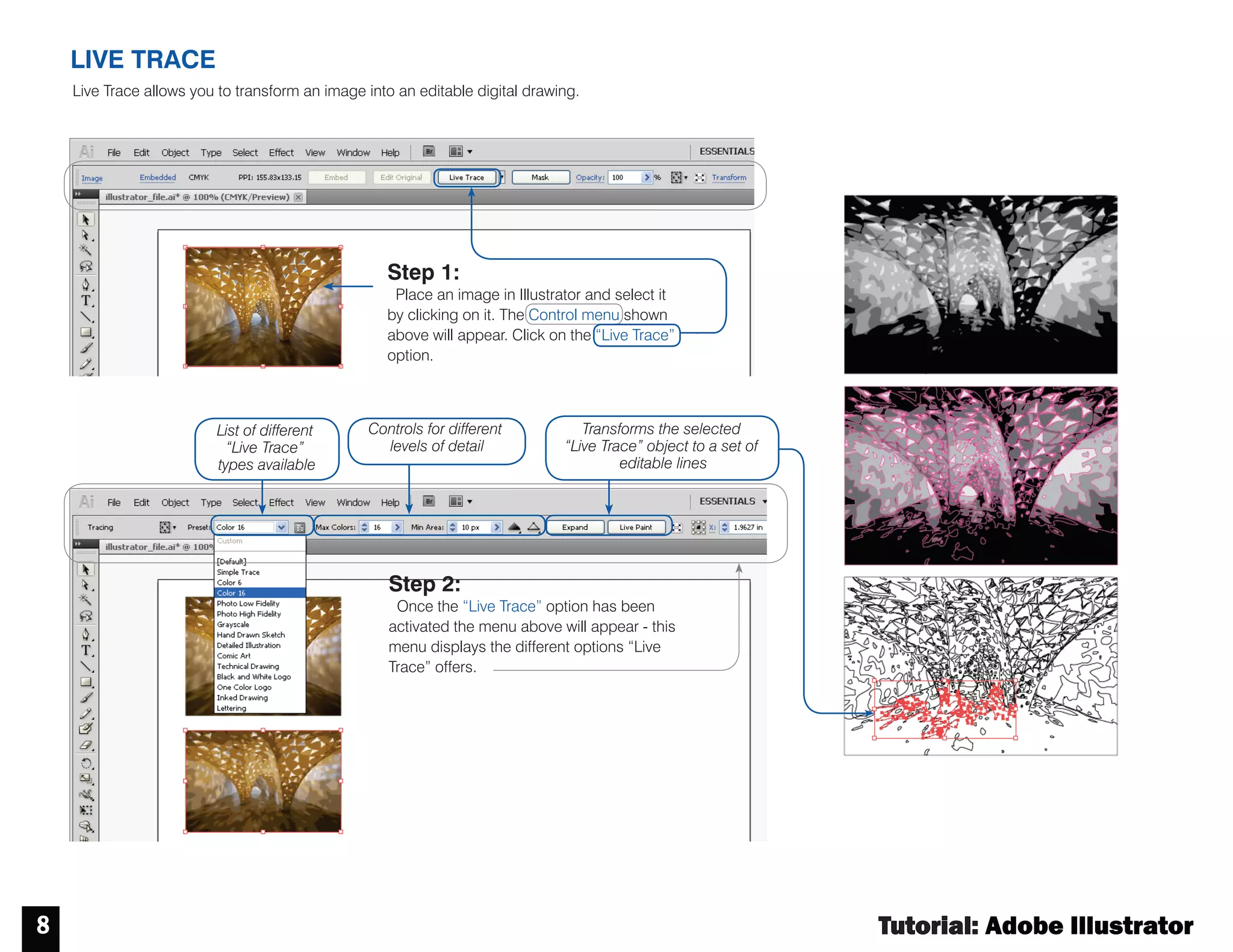This screenshot has width=1233, height=952.
Task: Click the Min Area stepper arrows
Action: [x=453, y=527]
